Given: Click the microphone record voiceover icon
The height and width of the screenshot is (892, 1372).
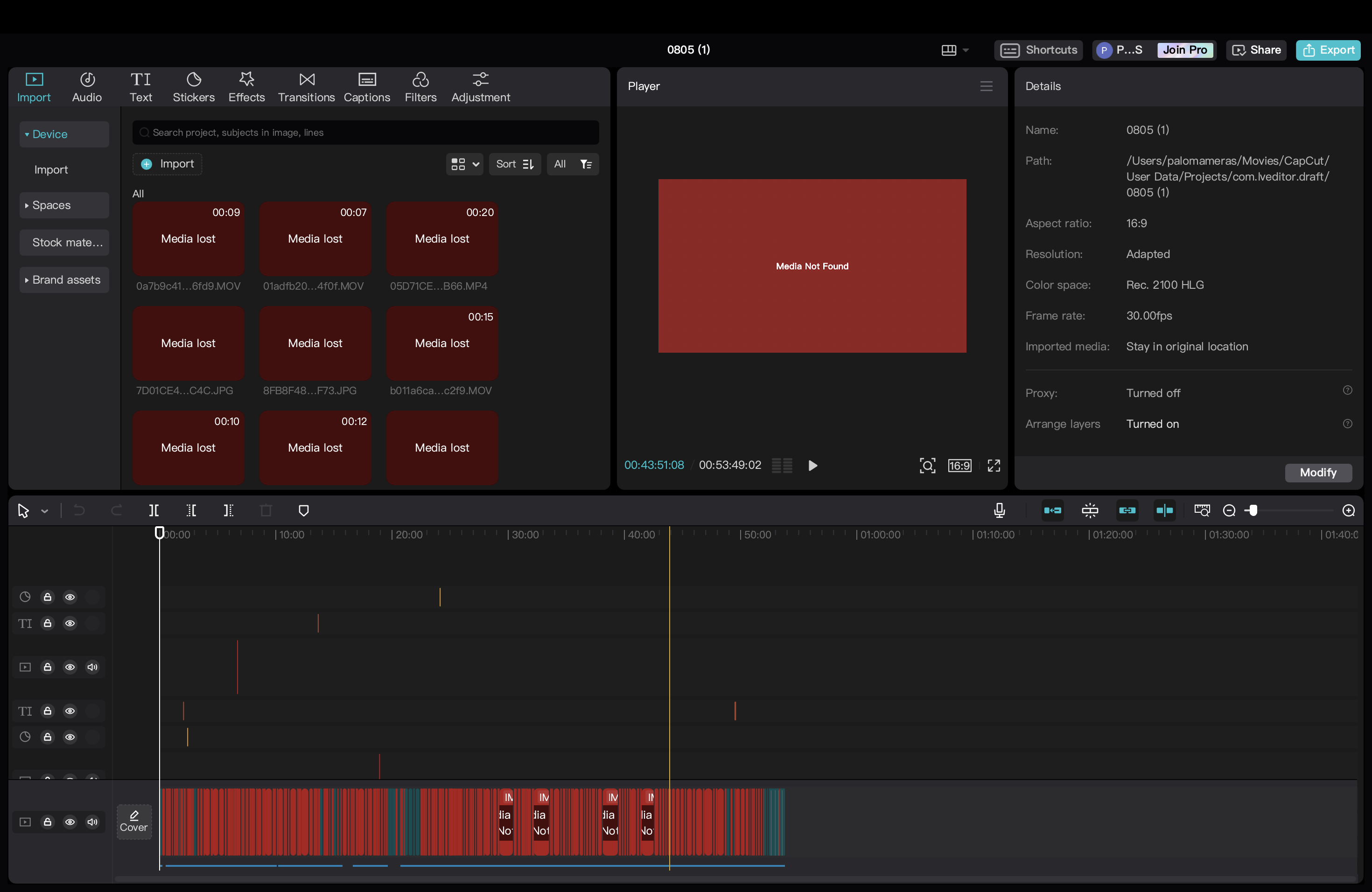Looking at the screenshot, I should [x=999, y=510].
